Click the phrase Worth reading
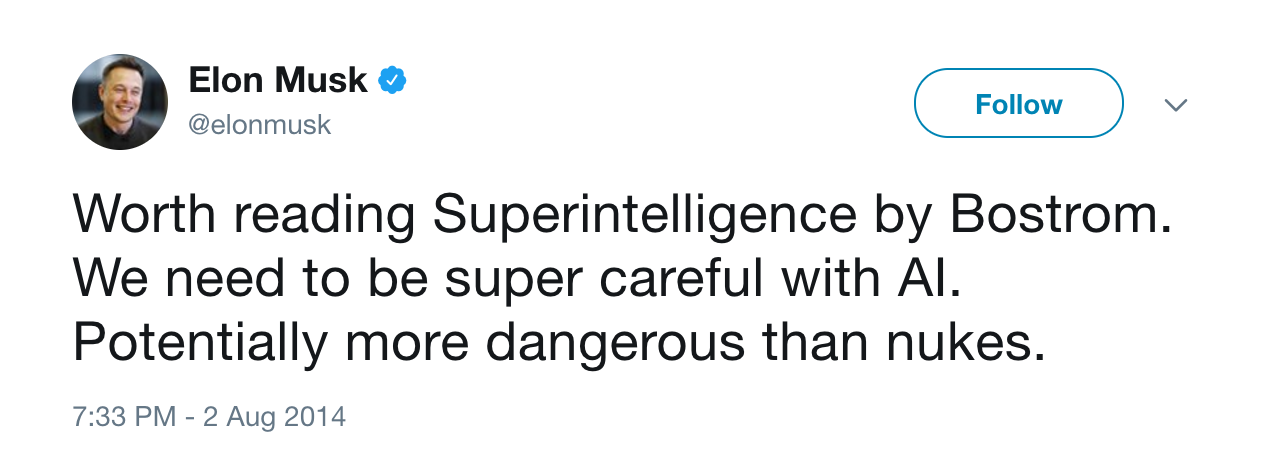 tap(244, 215)
